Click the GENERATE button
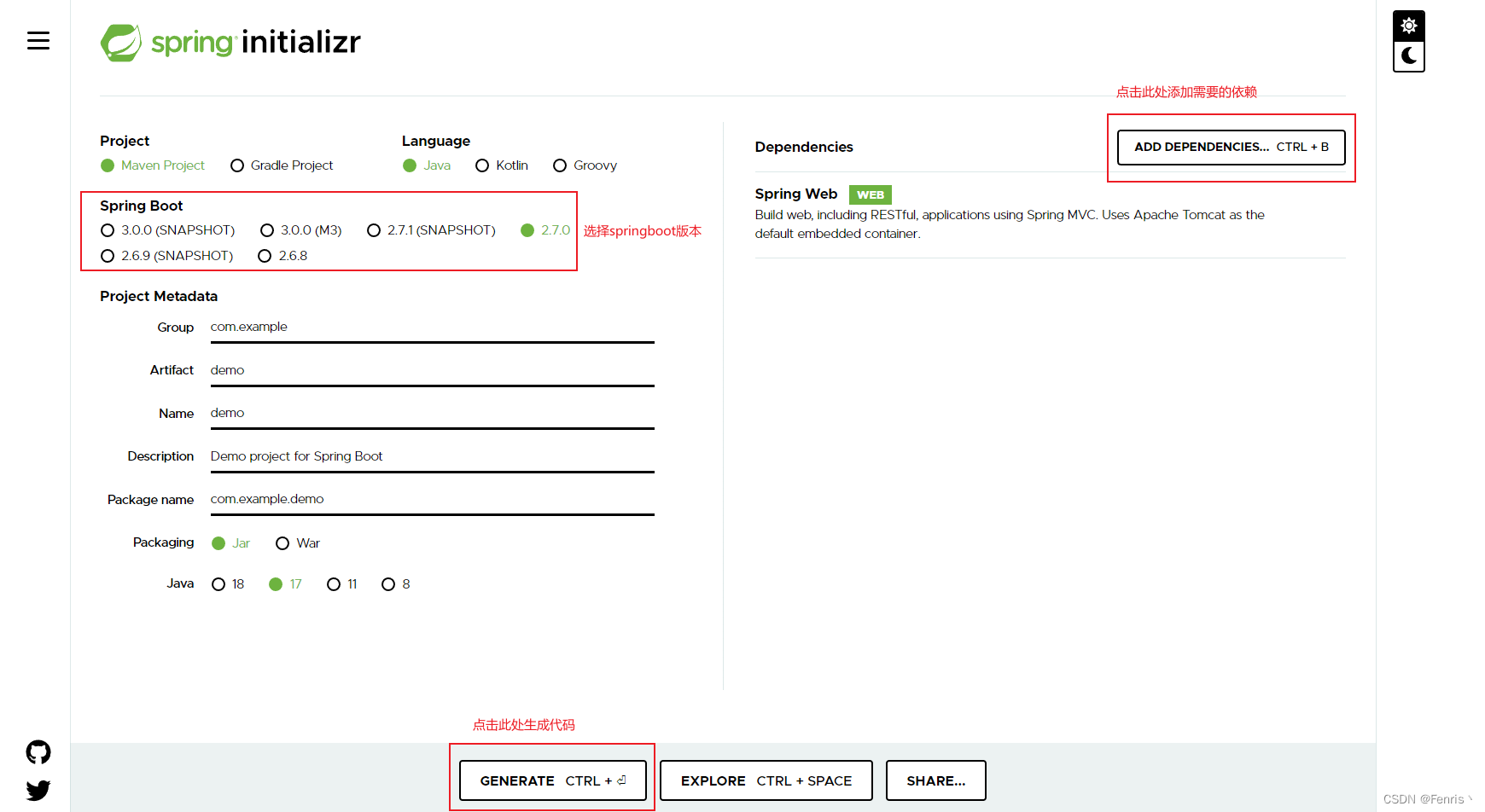Screen dimensions: 1485x812 pyautogui.click(x=553, y=780)
